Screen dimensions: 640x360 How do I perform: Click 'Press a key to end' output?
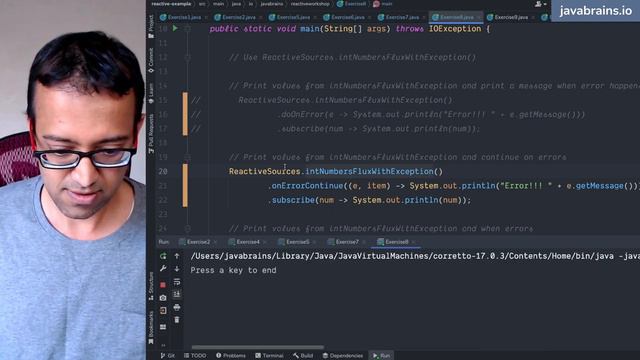click(233, 270)
